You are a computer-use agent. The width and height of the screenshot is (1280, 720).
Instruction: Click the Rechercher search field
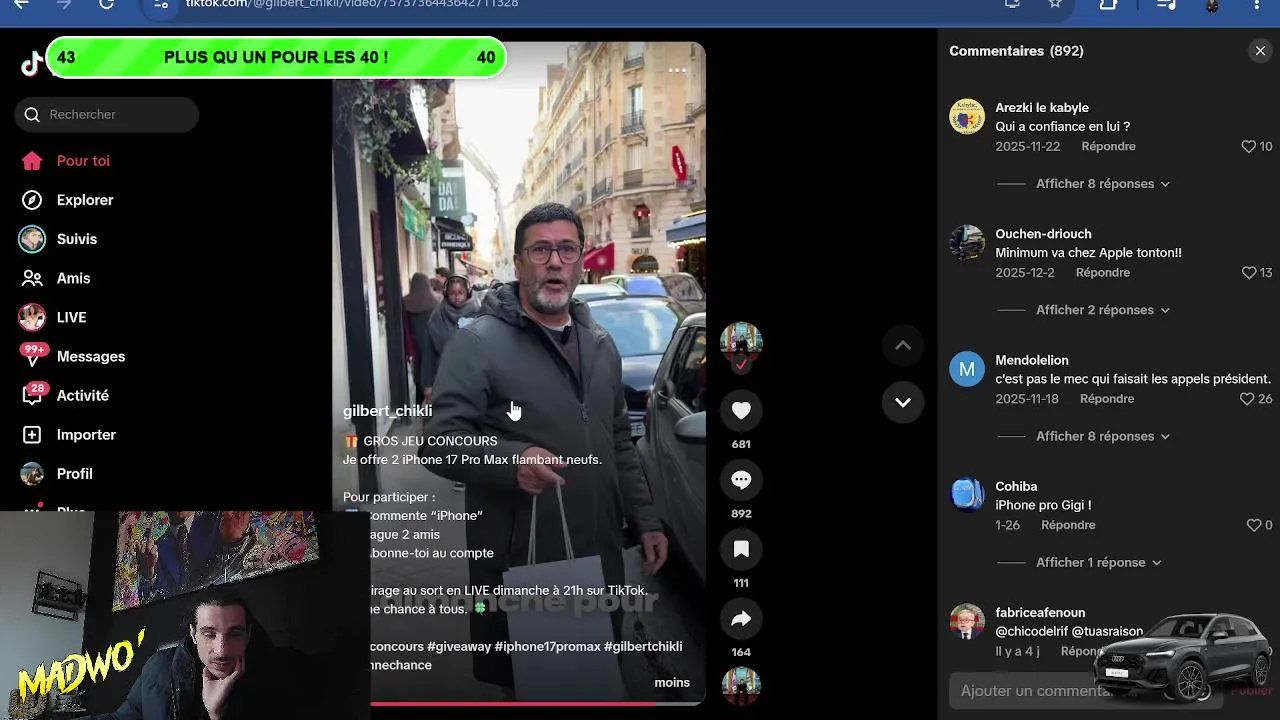coord(107,114)
